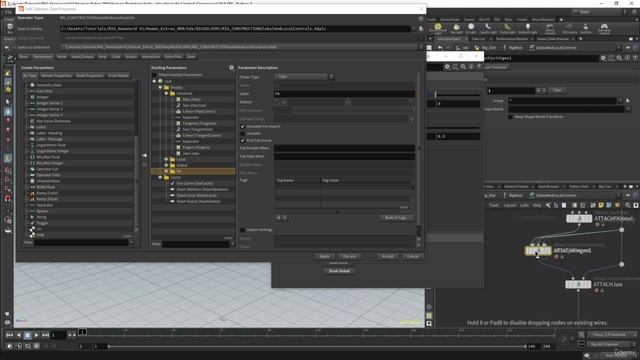
Task: Select Ramp (Float) parameter type
Action: tap(47, 199)
